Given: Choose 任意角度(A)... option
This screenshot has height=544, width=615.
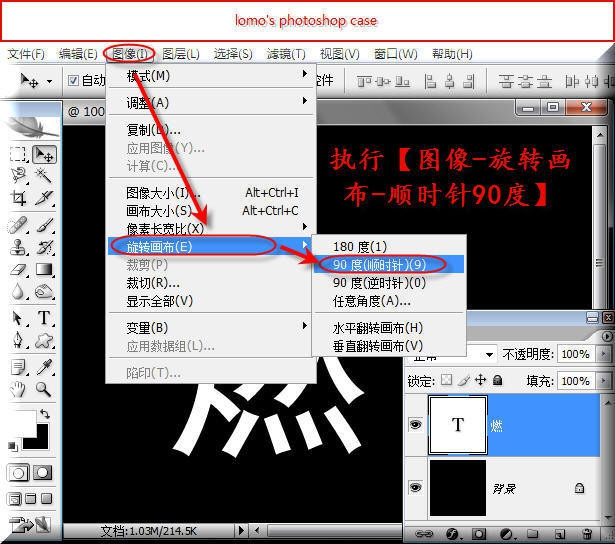Looking at the screenshot, I should pyautogui.click(x=388, y=301).
